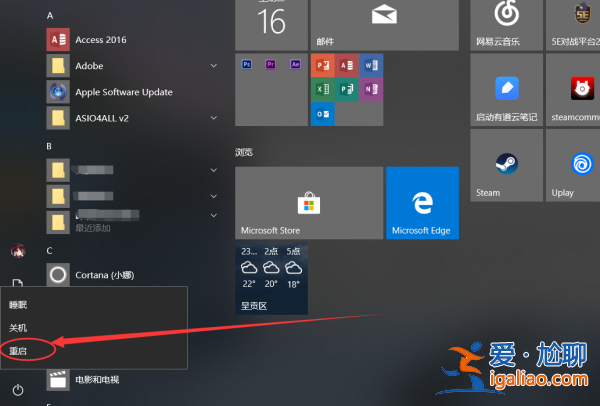Expand the first blurred folder under B
Viewport: 600px width, 406px height.
coord(214,170)
